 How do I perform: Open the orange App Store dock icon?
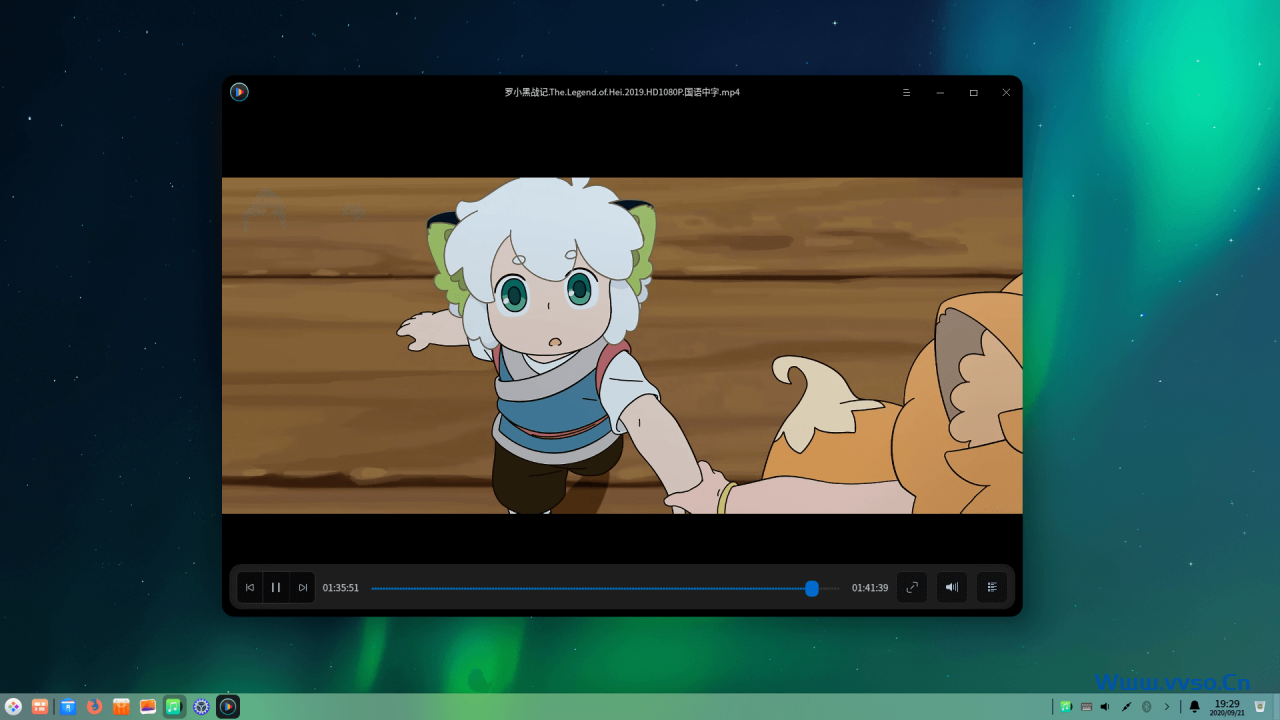(121, 707)
